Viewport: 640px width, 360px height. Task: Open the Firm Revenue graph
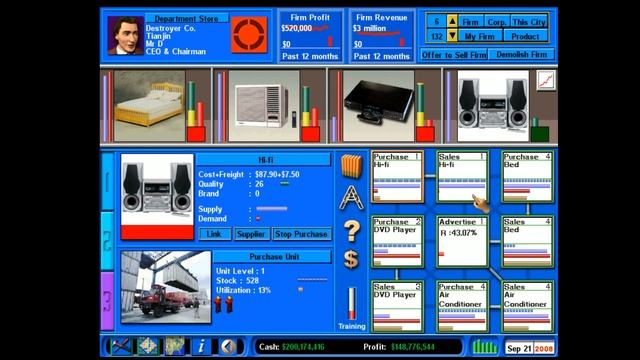(x=382, y=36)
